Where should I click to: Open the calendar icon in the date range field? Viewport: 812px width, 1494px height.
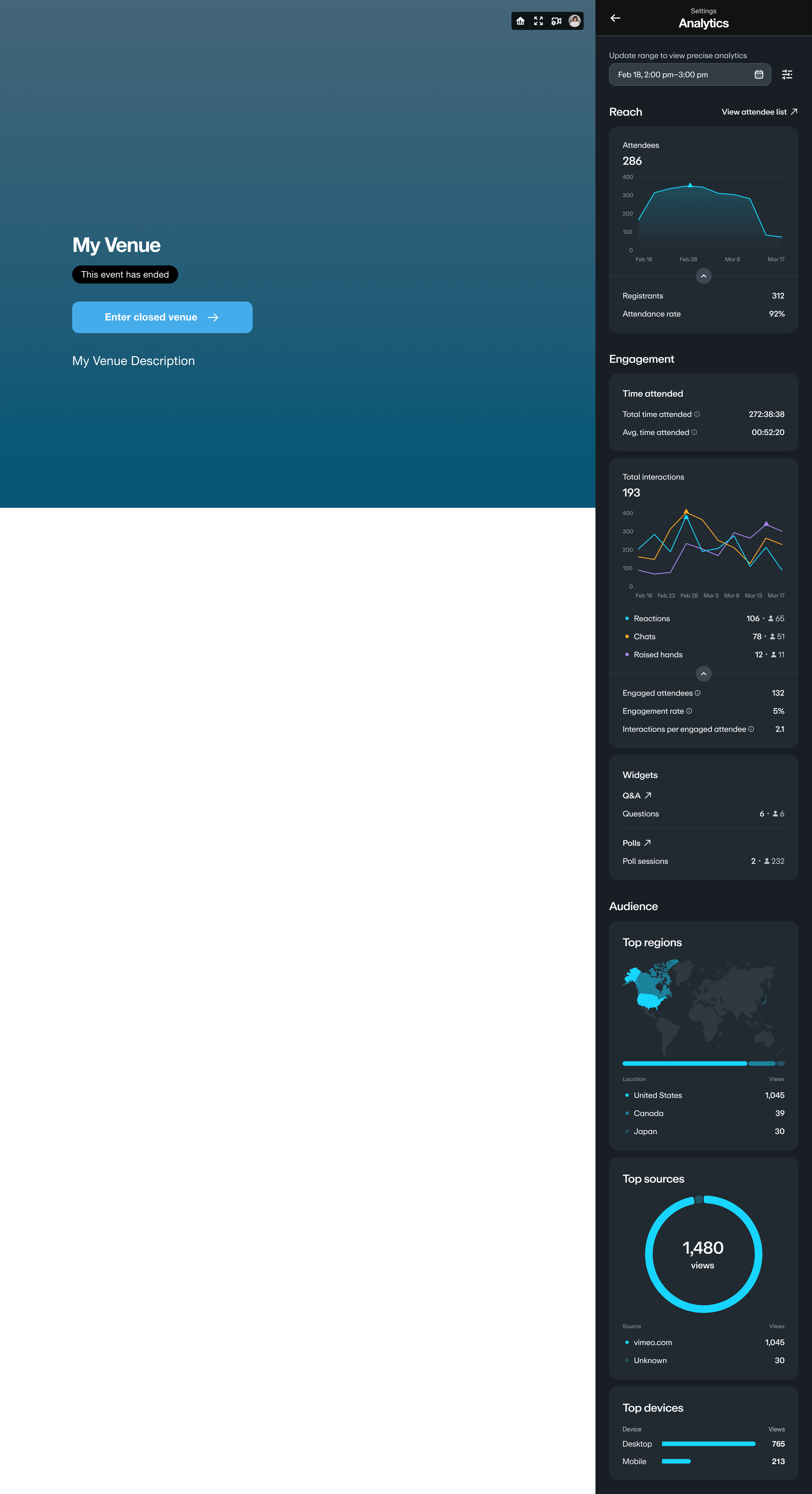tap(759, 74)
